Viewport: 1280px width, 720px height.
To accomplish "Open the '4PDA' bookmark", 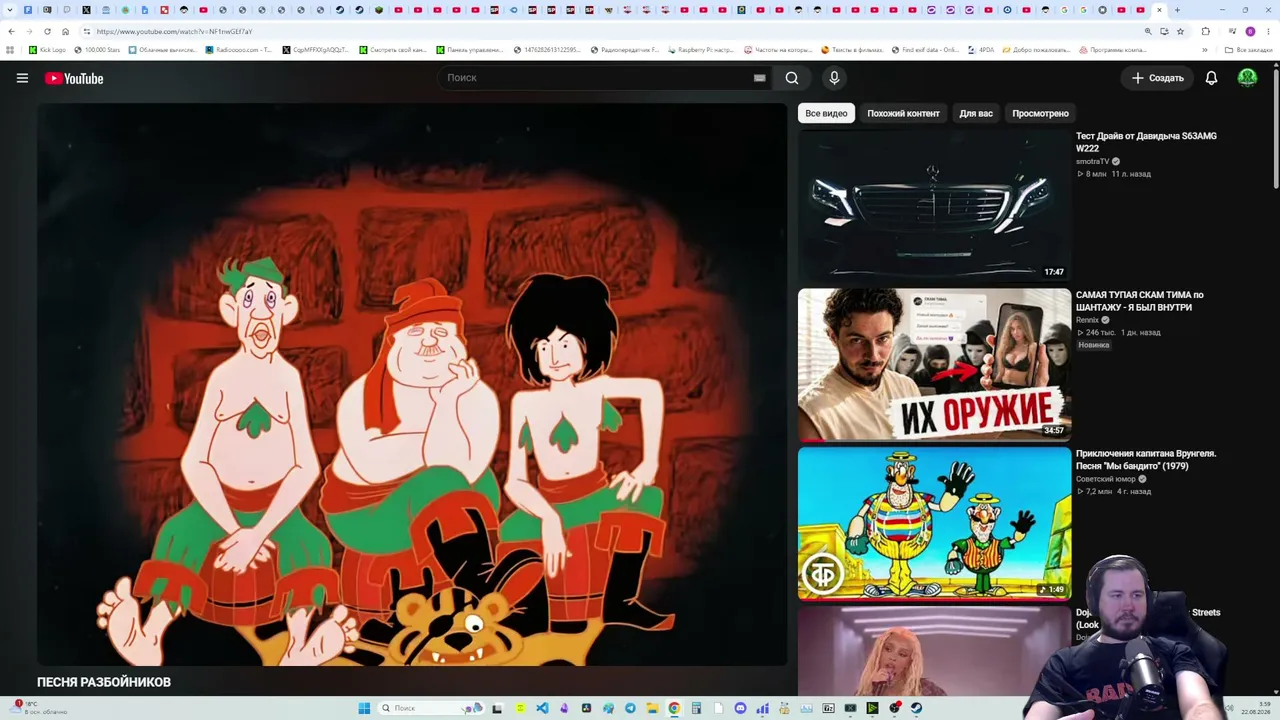I will point(980,49).
